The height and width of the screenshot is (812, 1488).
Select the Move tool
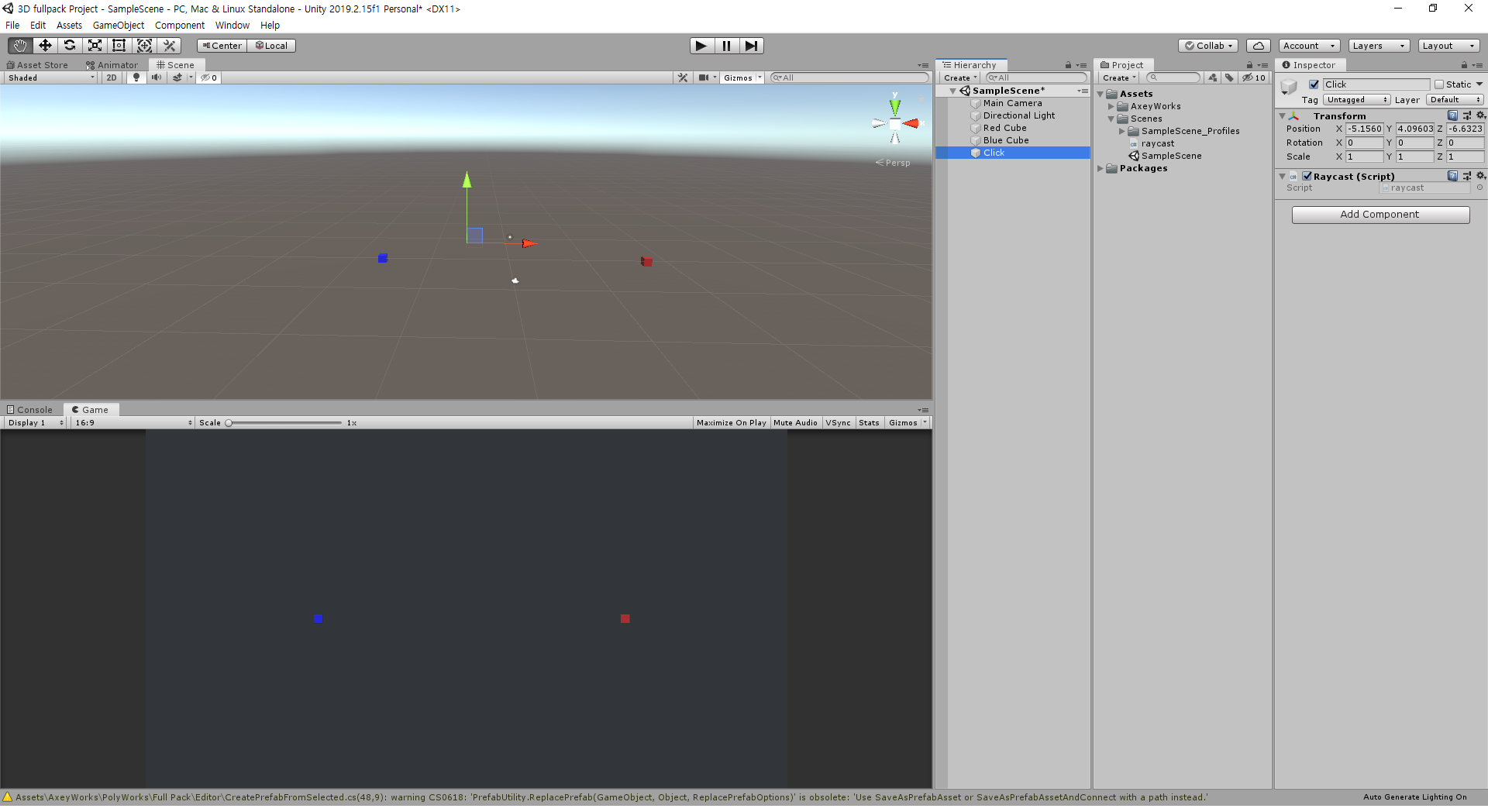click(45, 46)
